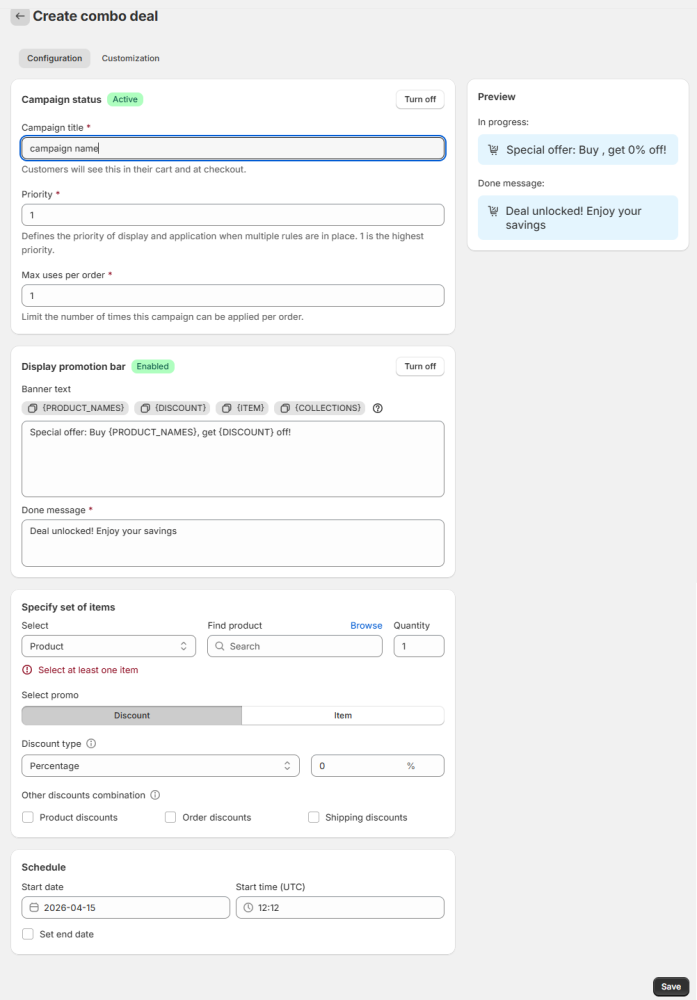This screenshot has width=697, height=1000.
Task: Enable the Product discounts checkbox
Action: pos(28,818)
